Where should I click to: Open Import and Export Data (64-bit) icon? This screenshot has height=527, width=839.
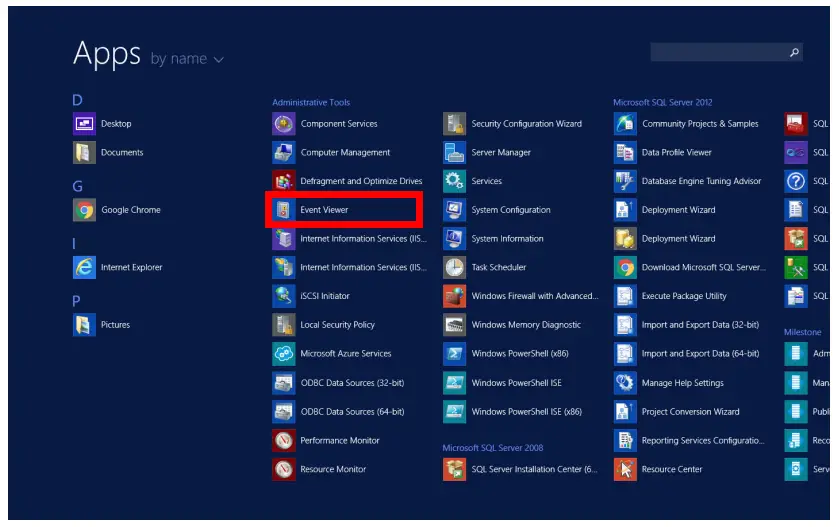click(x=625, y=354)
